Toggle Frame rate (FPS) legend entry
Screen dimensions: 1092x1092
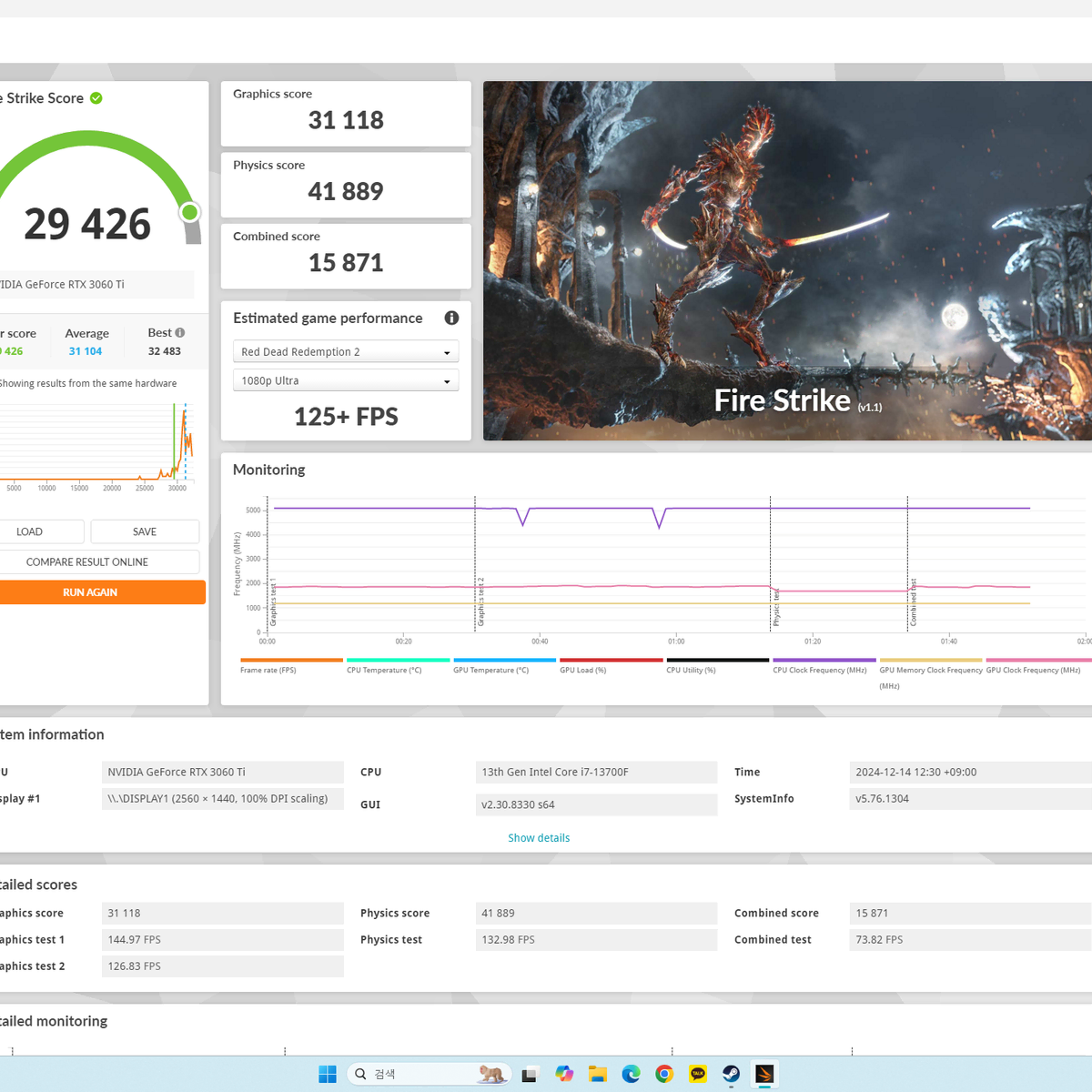tap(291, 666)
